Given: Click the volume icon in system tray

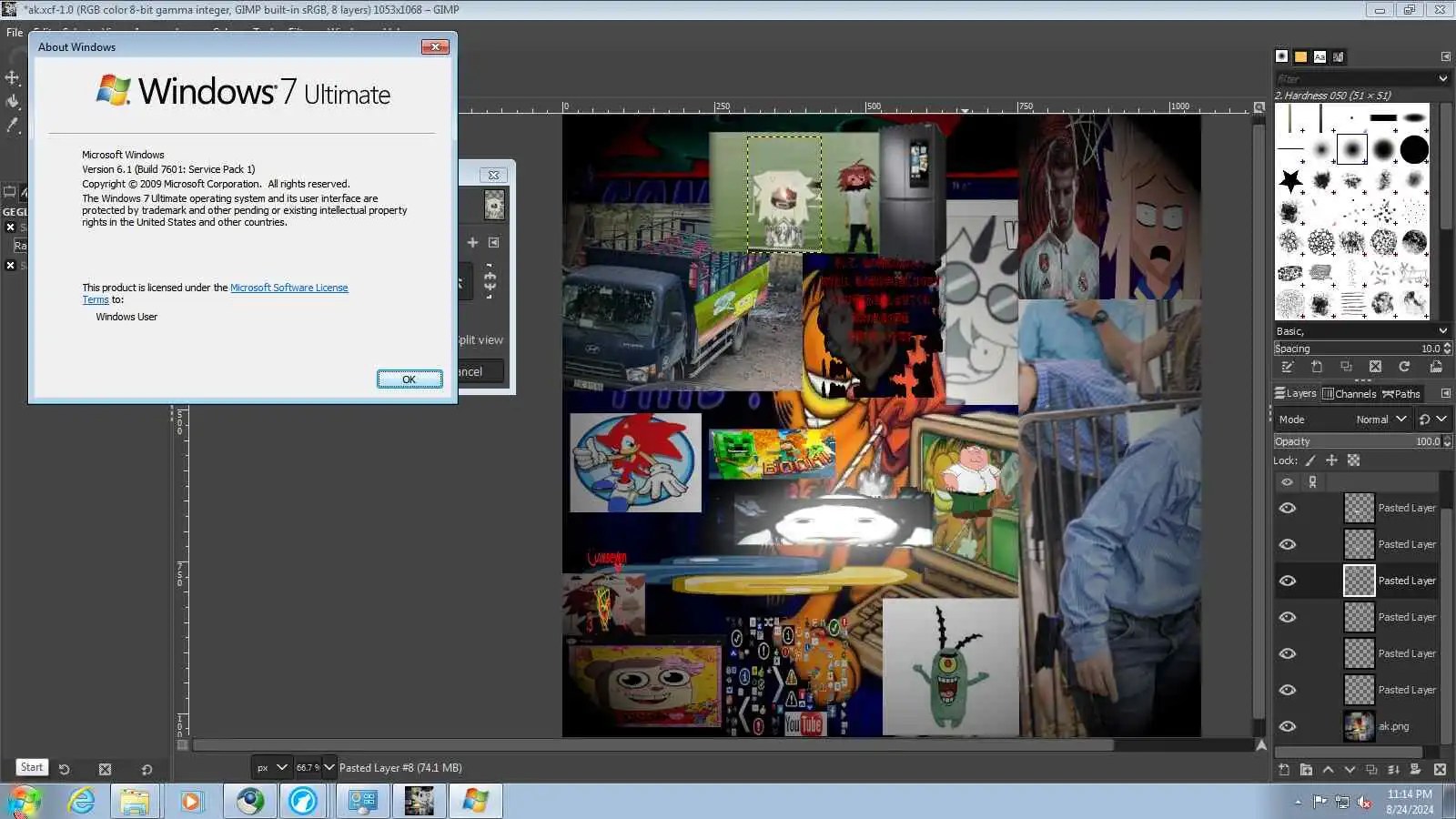Looking at the screenshot, I should pyautogui.click(x=1364, y=802).
